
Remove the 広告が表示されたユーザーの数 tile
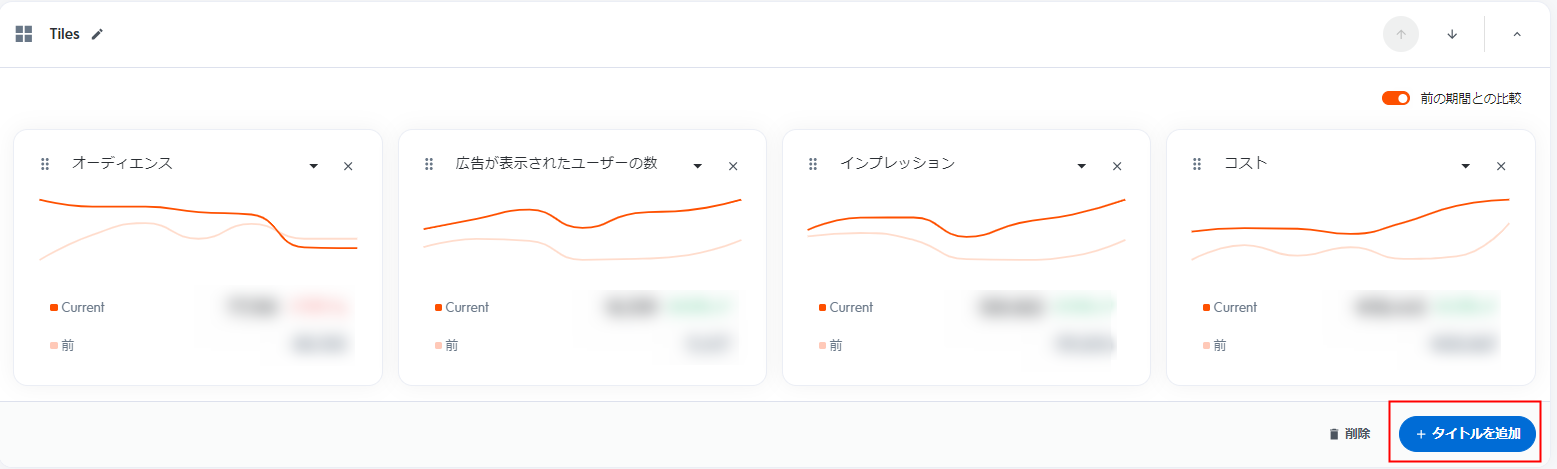coord(733,166)
